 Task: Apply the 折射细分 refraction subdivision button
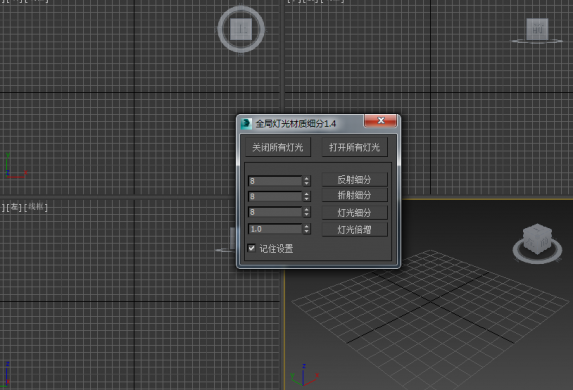coord(354,195)
